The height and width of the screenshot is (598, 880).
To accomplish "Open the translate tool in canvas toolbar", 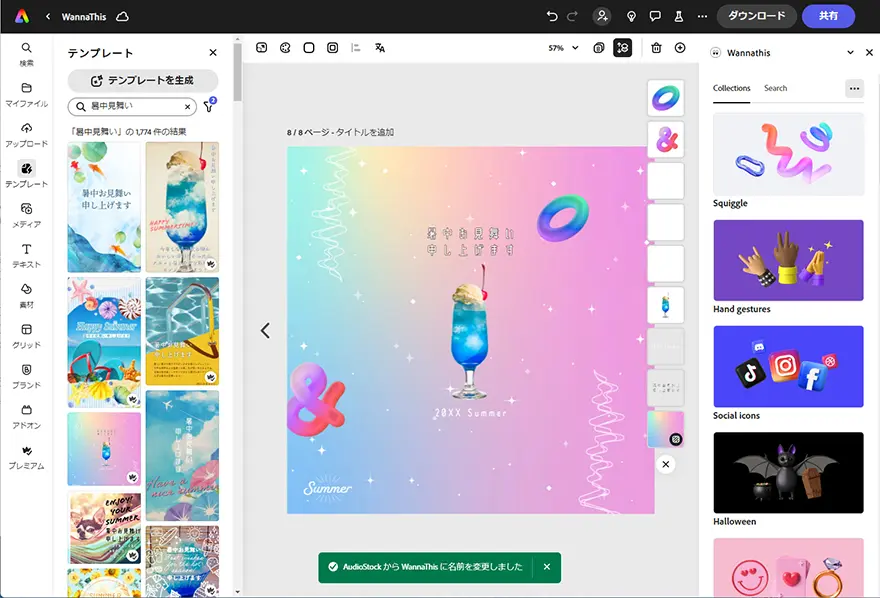I will (x=380, y=47).
